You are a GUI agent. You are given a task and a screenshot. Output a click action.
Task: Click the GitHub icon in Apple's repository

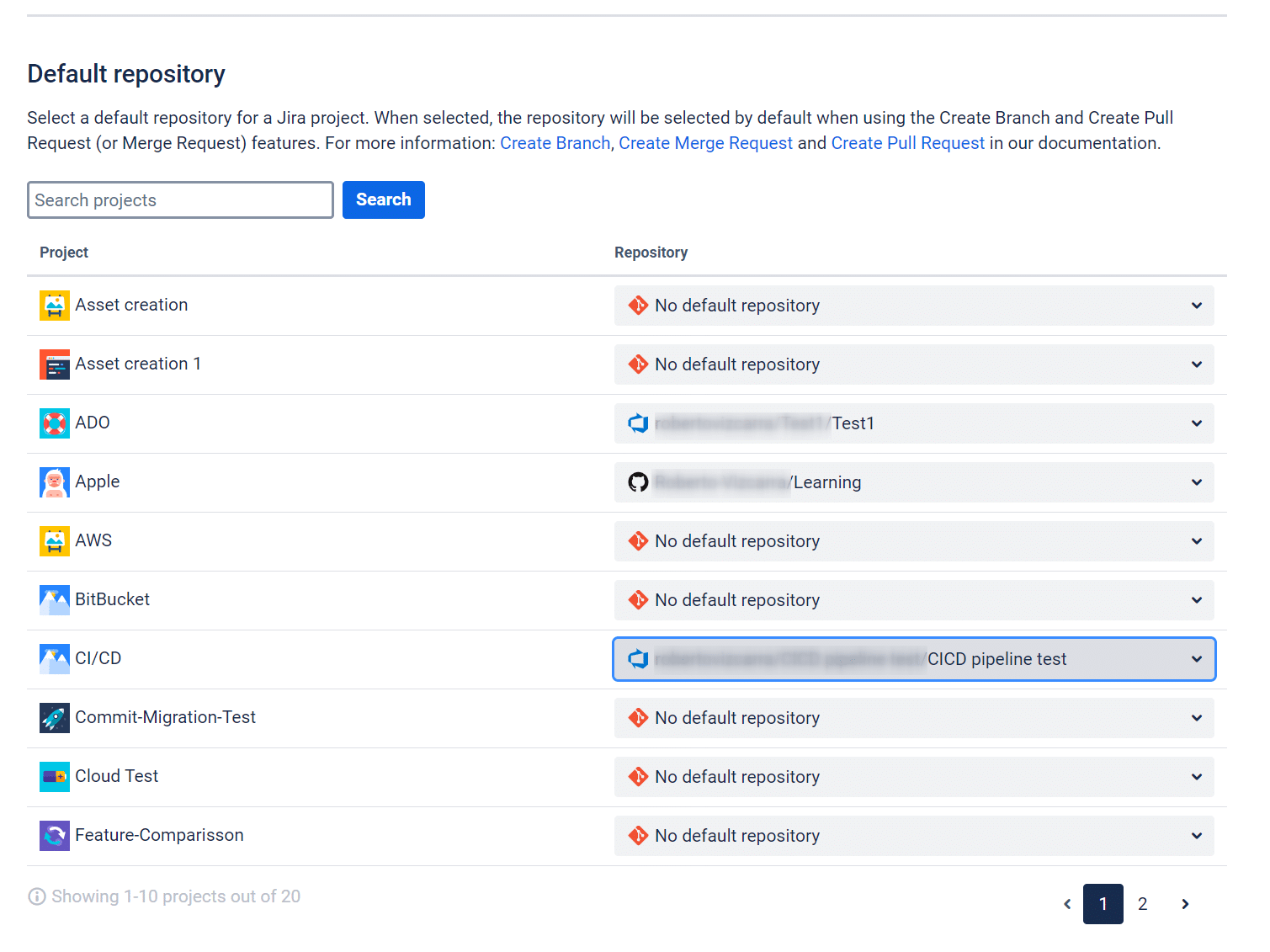pyautogui.click(x=638, y=482)
